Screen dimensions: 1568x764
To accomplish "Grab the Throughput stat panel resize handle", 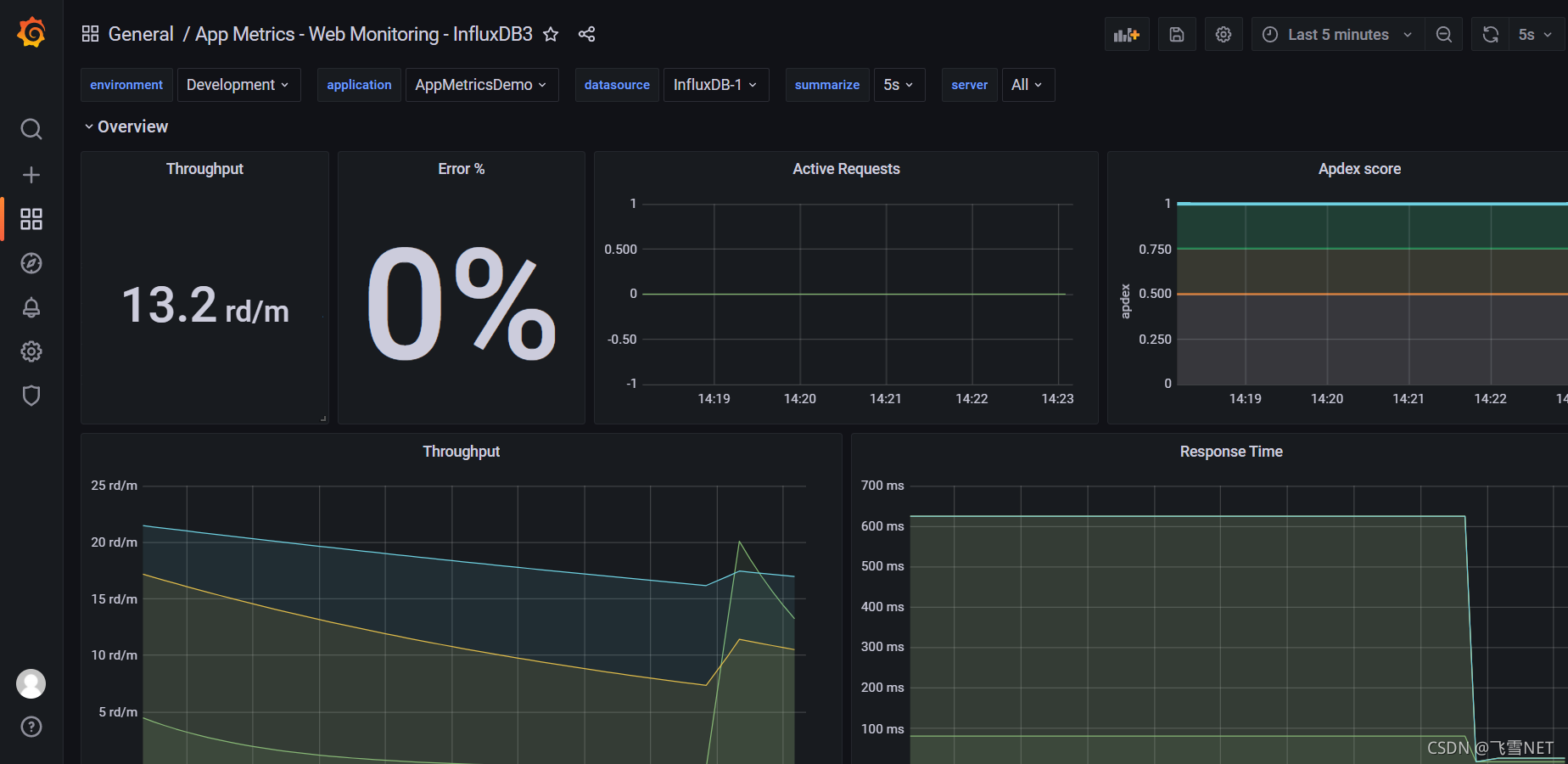I will pyautogui.click(x=323, y=419).
